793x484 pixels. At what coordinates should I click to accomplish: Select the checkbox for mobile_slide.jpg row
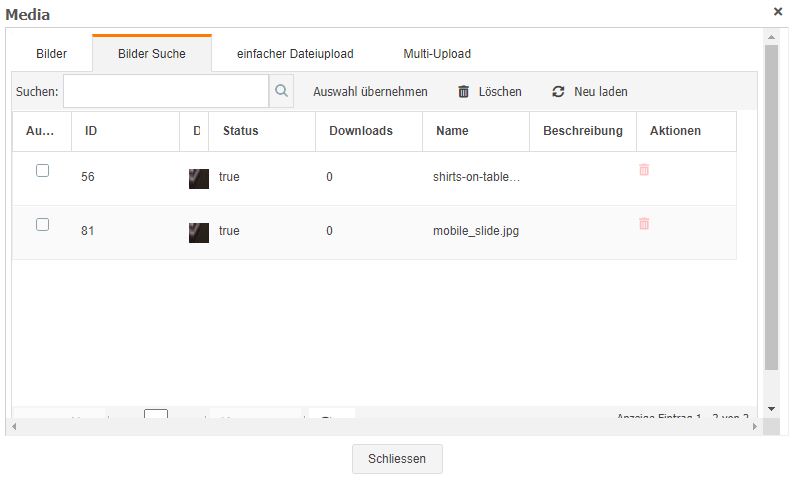(x=42, y=225)
